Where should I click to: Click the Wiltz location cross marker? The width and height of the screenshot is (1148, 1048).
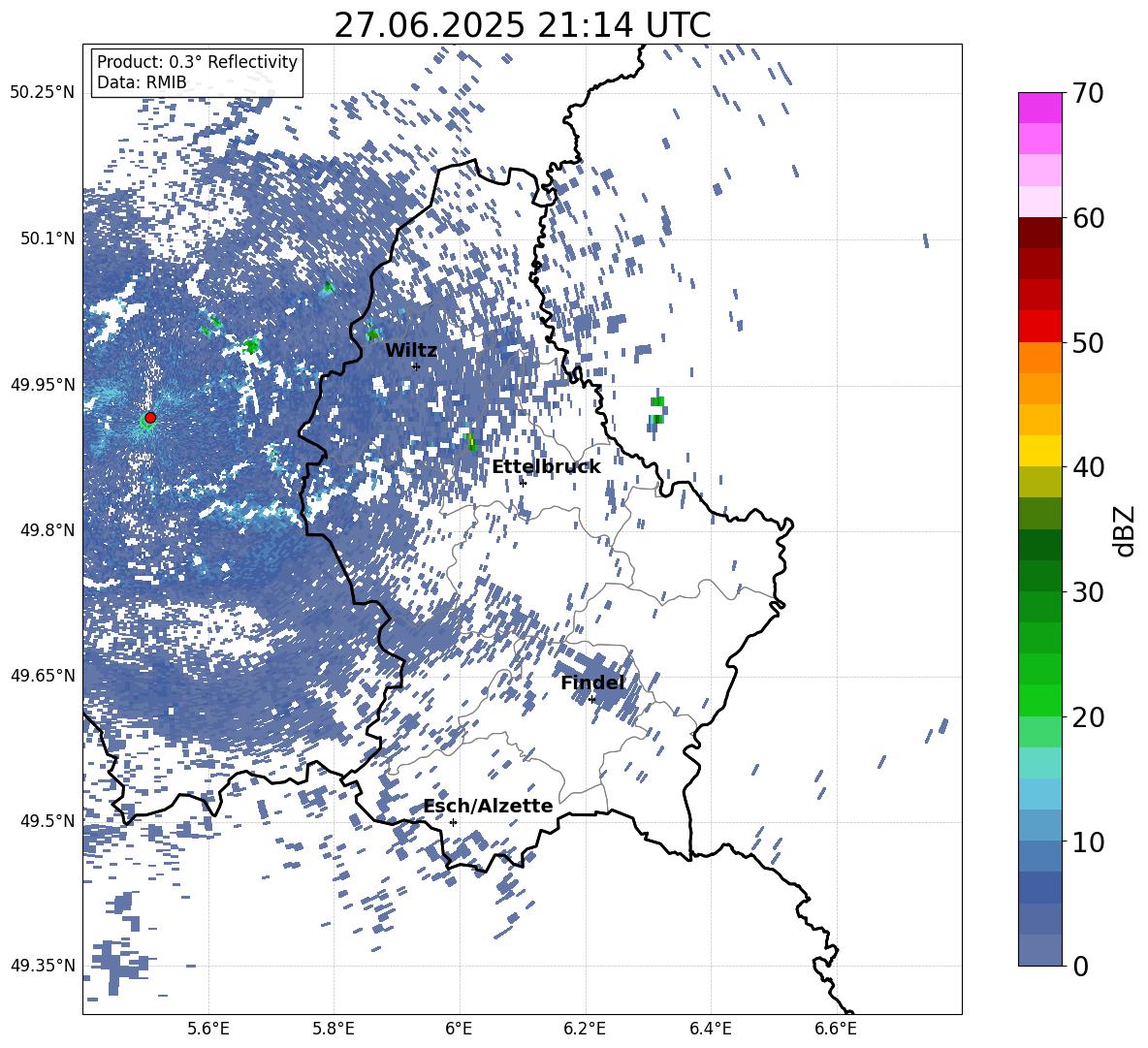click(416, 366)
